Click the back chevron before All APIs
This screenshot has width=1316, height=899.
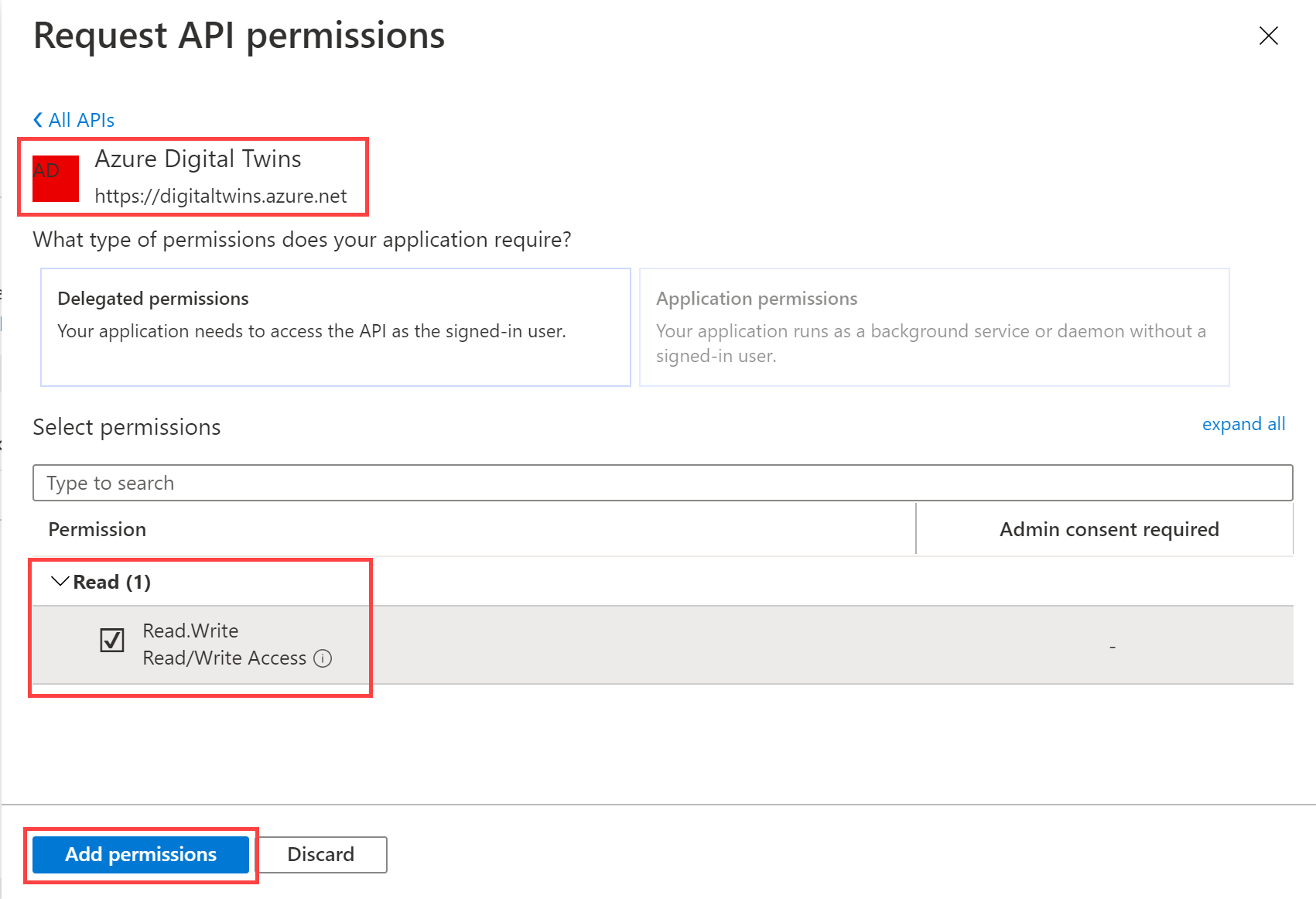click(x=37, y=118)
